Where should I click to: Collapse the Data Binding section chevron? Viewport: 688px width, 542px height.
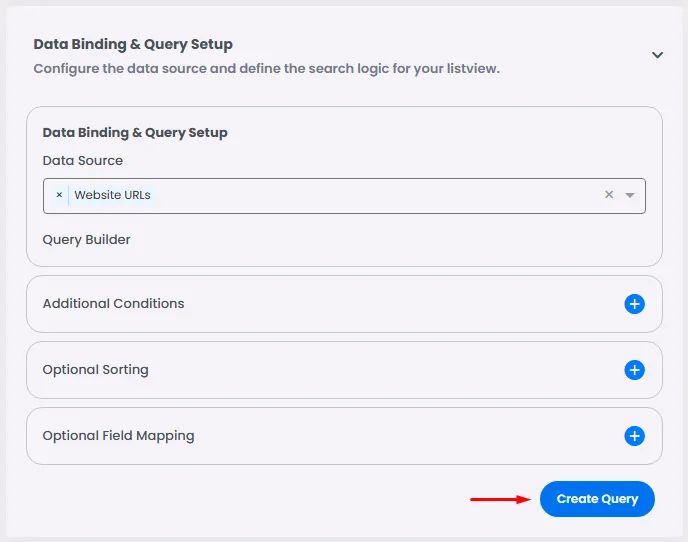[657, 55]
